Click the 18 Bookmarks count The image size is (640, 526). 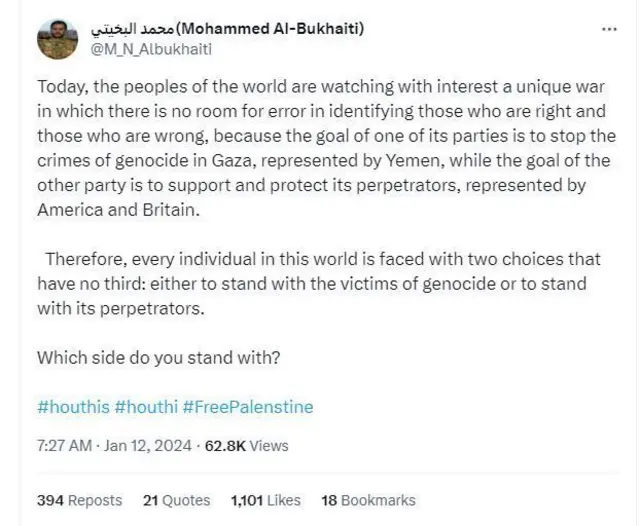click(x=368, y=500)
